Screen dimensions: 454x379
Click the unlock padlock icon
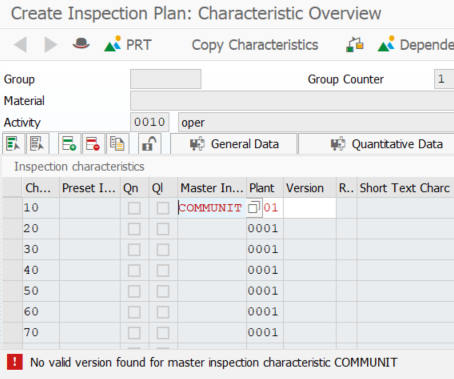tap(149, 144)
